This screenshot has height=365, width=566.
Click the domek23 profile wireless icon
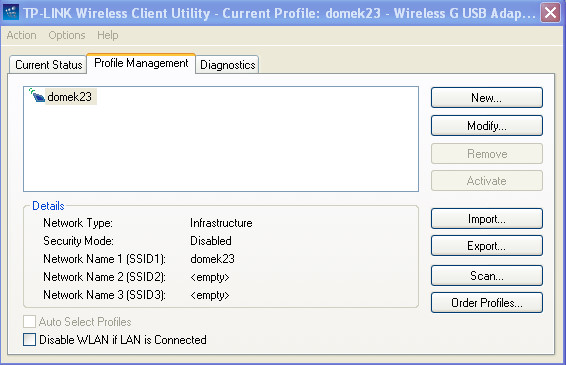click(37, 95)
